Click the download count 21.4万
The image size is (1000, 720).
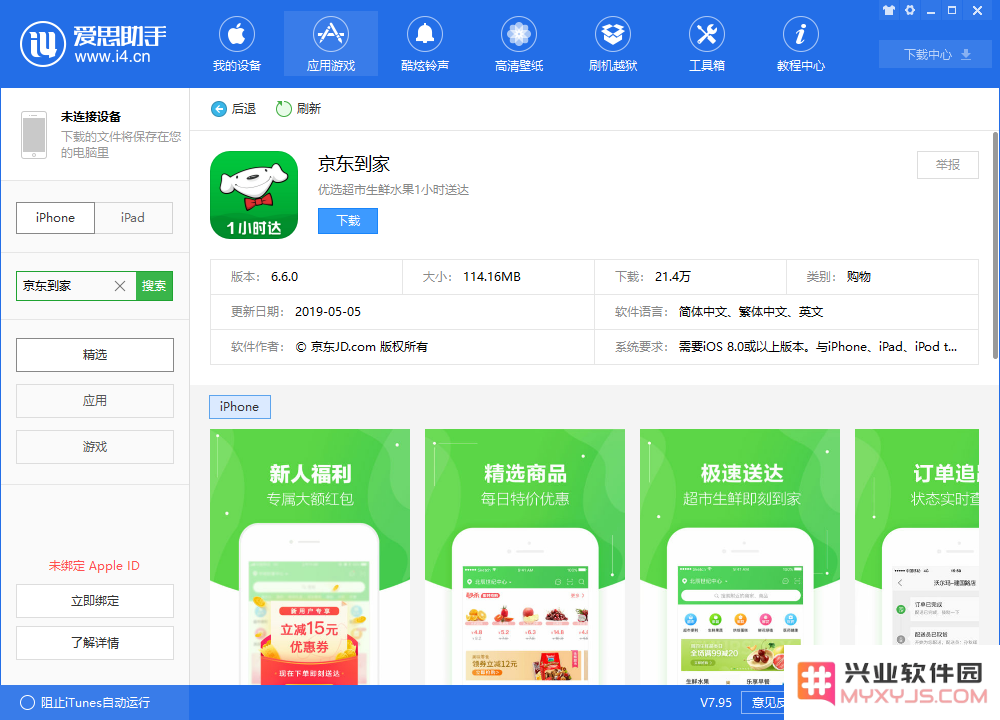tap(673, 277)
